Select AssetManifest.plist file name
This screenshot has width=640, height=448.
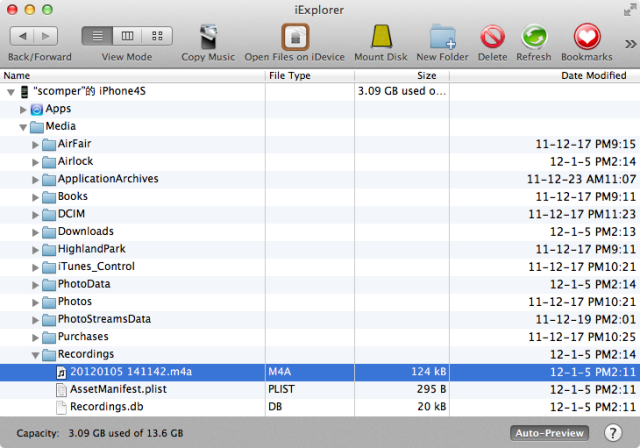click(118, 389)
